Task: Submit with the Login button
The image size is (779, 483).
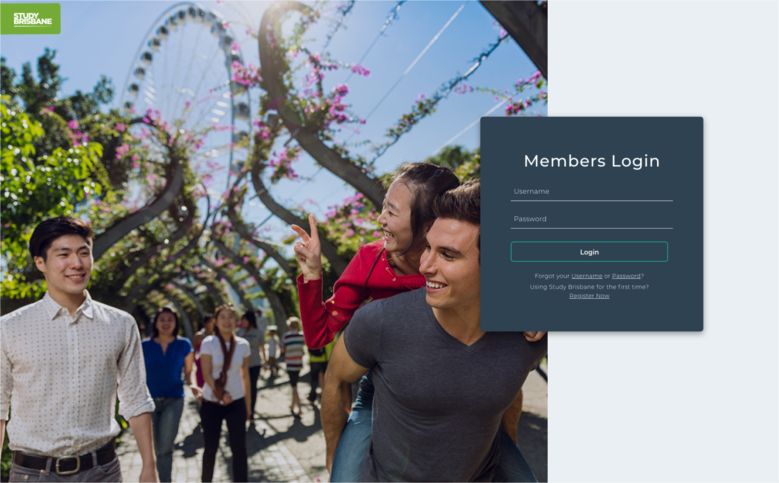Action: pos(589,252)
